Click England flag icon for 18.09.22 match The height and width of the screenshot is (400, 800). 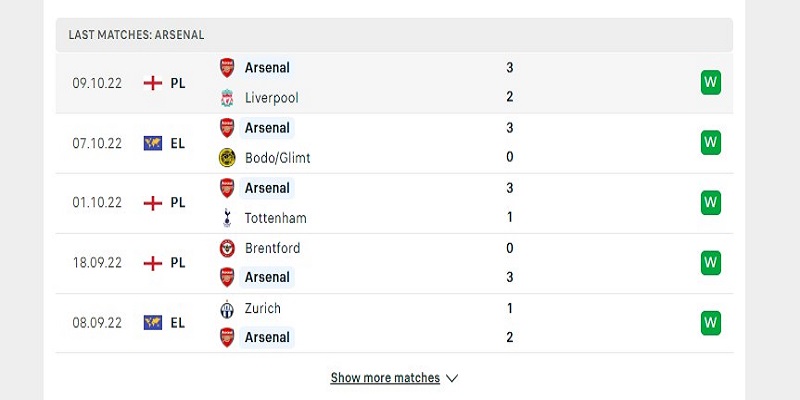[x=153, y=263]
